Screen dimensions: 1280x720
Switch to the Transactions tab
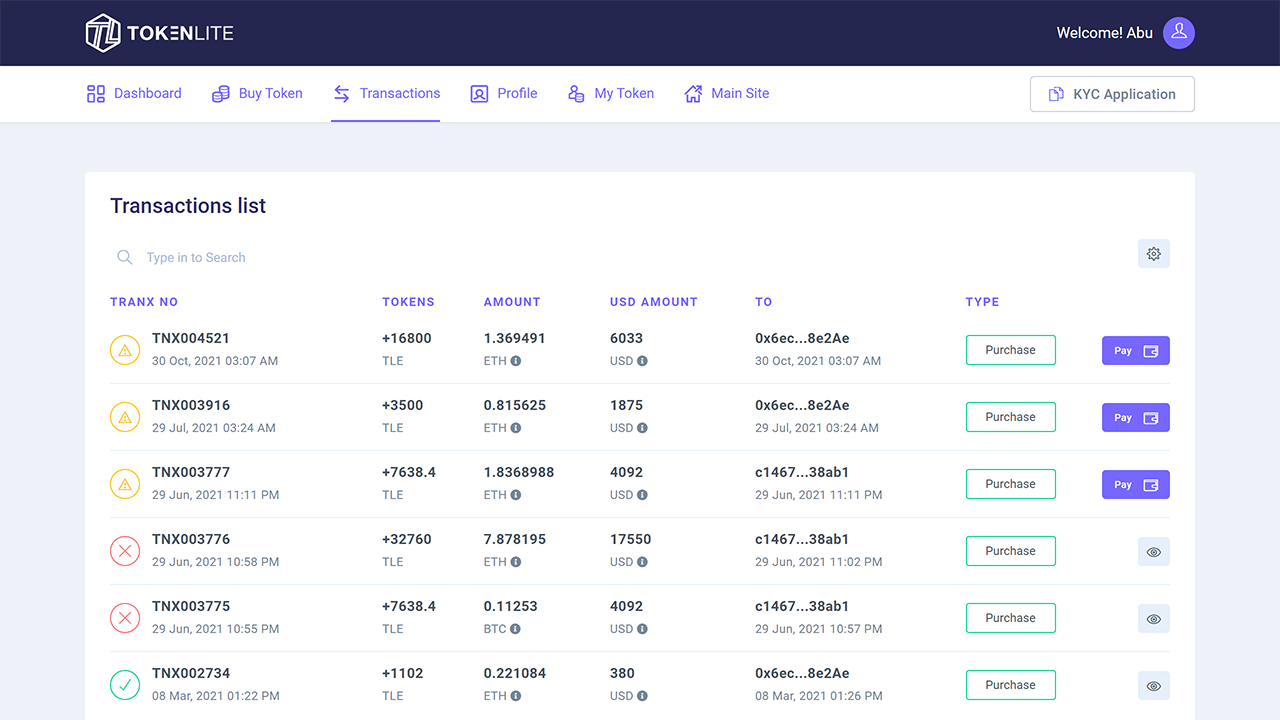point(386,93)
